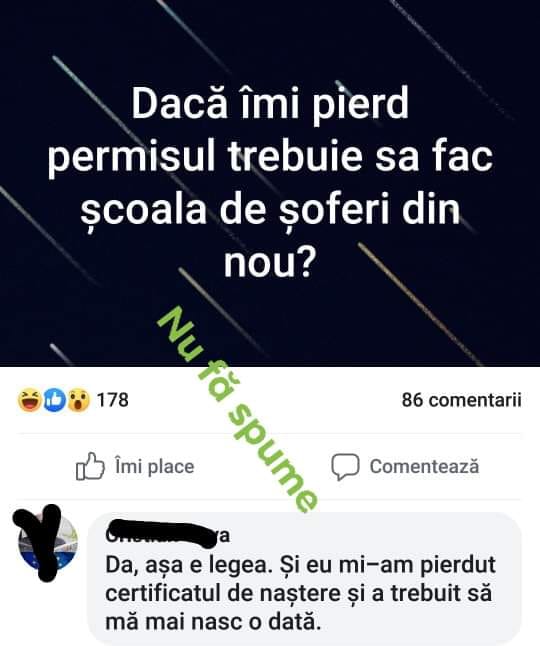Click the comment line about certificatul de naștere

[299, 594]
